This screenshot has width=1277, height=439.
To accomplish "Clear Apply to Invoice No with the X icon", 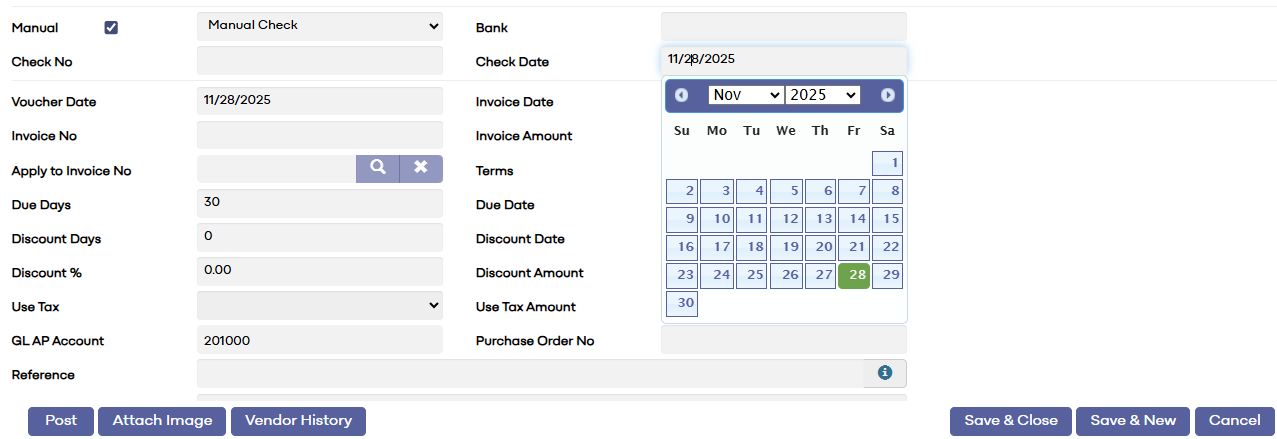I will [x=421, y=169].
